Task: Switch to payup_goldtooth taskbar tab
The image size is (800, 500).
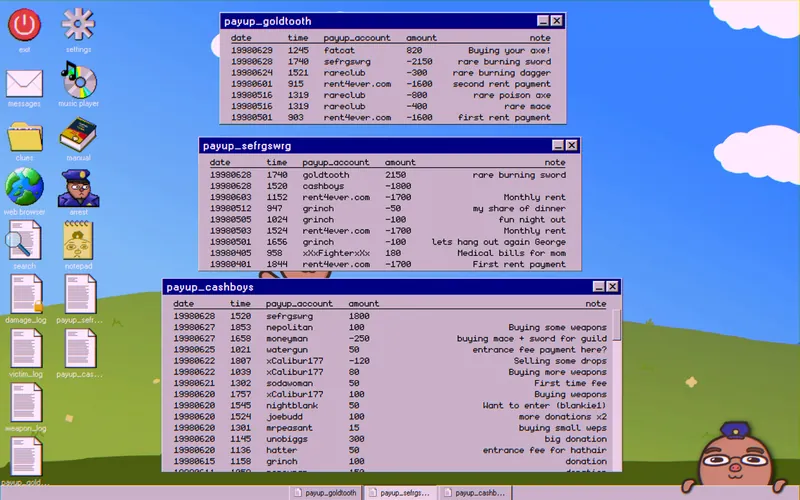Action: pos(326,493)
